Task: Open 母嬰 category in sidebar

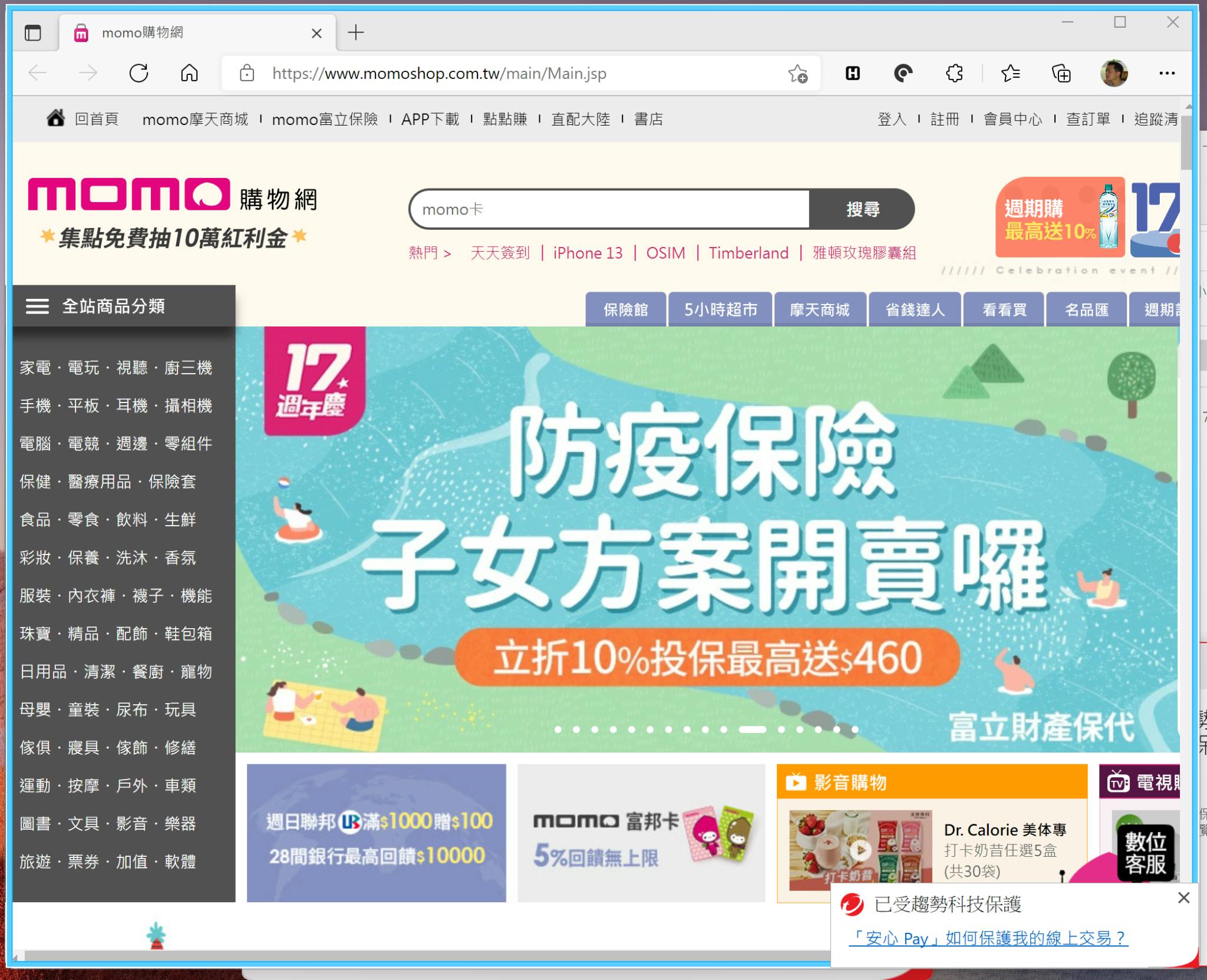Action: [x=35, y=710]
